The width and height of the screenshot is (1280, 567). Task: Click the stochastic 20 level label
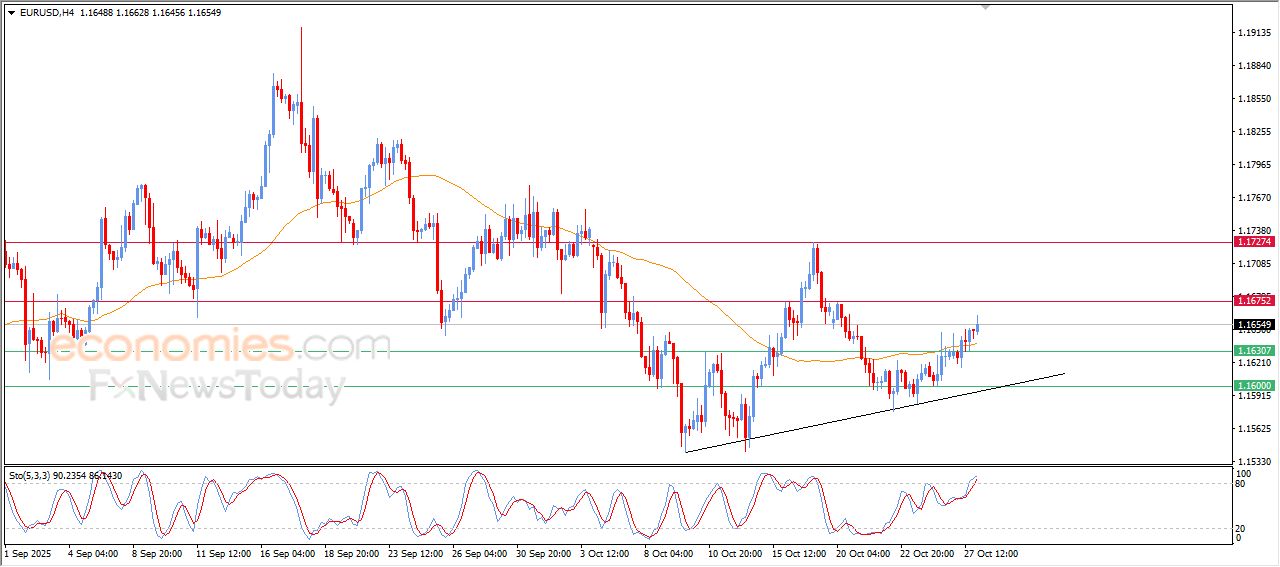point(1242,527)
